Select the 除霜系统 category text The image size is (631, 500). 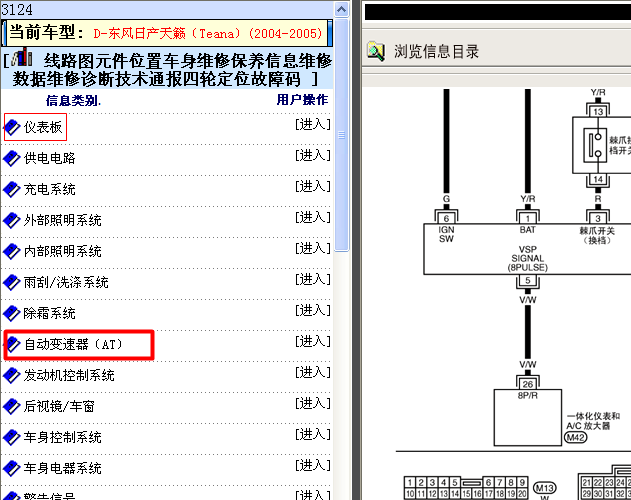click(x=49, y=313)
